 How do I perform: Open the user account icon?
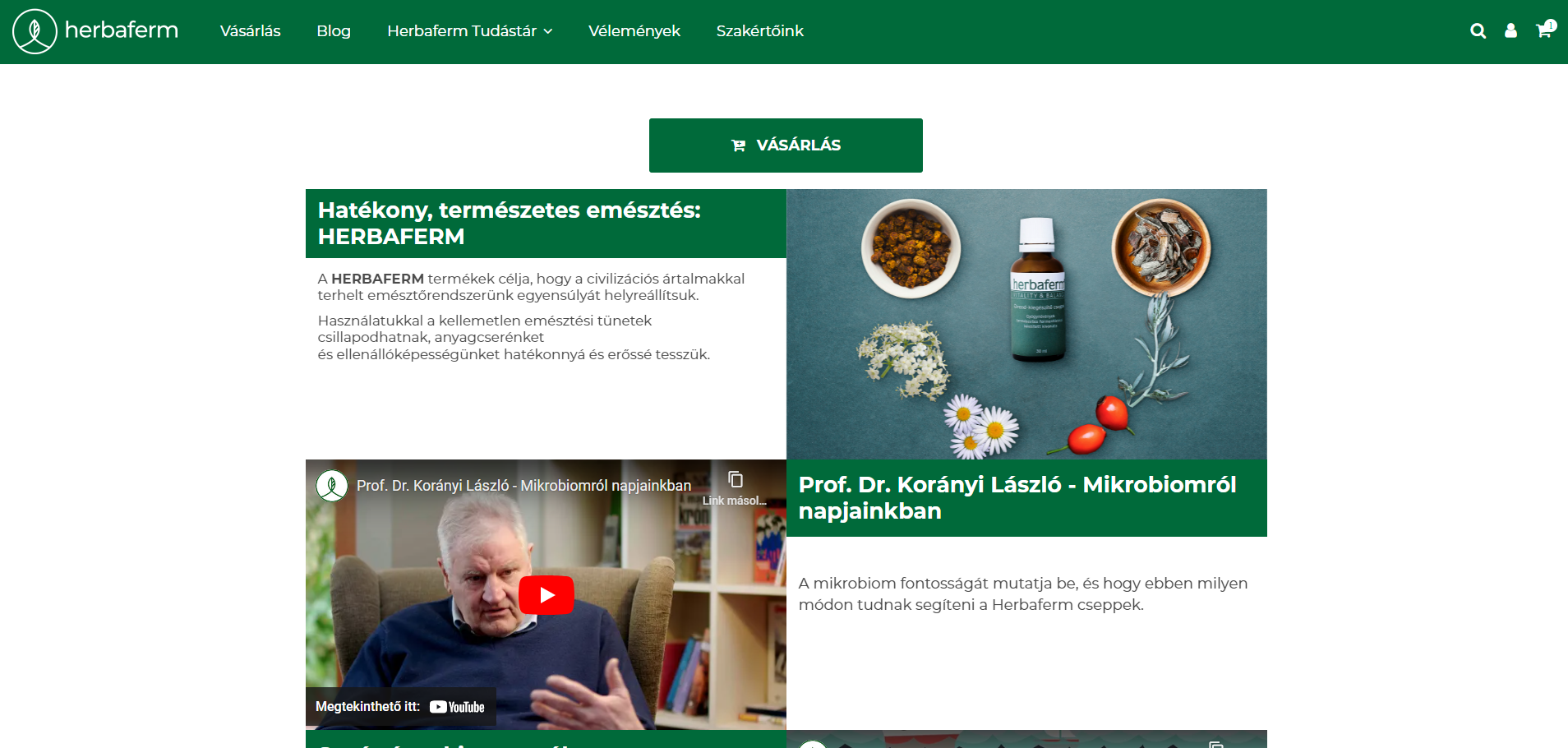click(1510, 31)
